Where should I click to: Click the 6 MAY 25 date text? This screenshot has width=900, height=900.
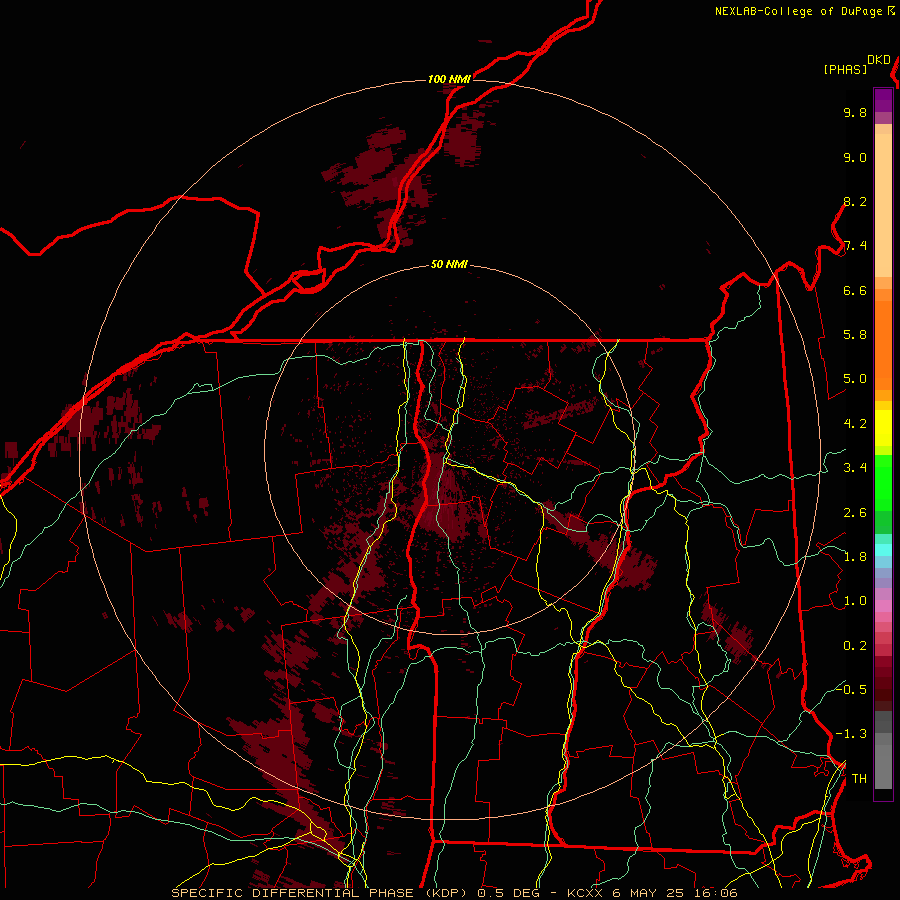coord(650,893)
